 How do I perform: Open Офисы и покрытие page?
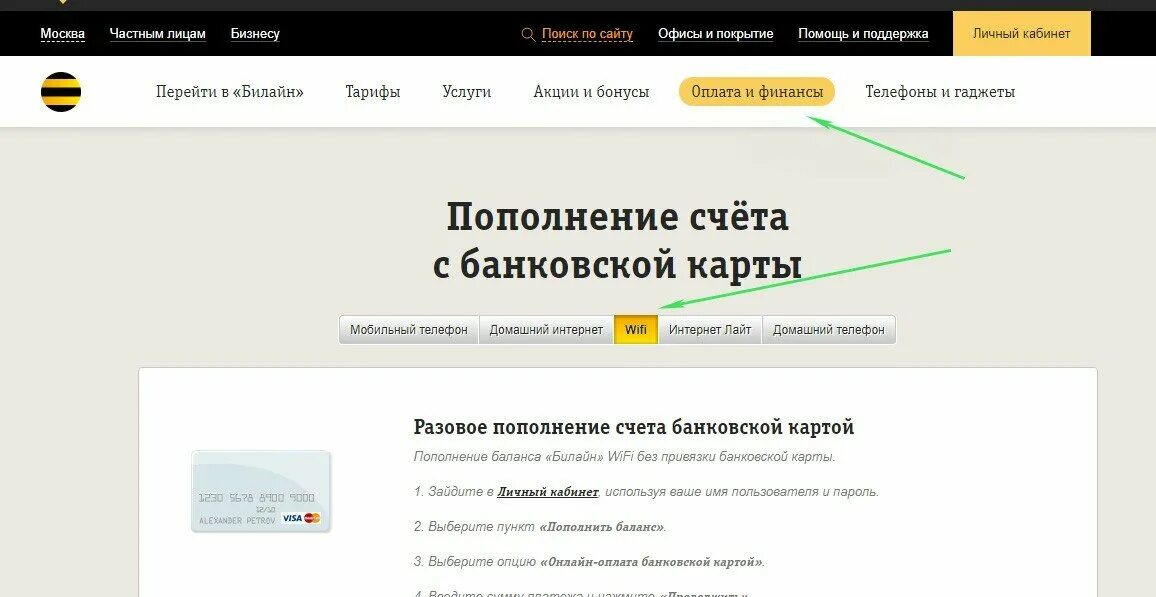tap(716, 33)
